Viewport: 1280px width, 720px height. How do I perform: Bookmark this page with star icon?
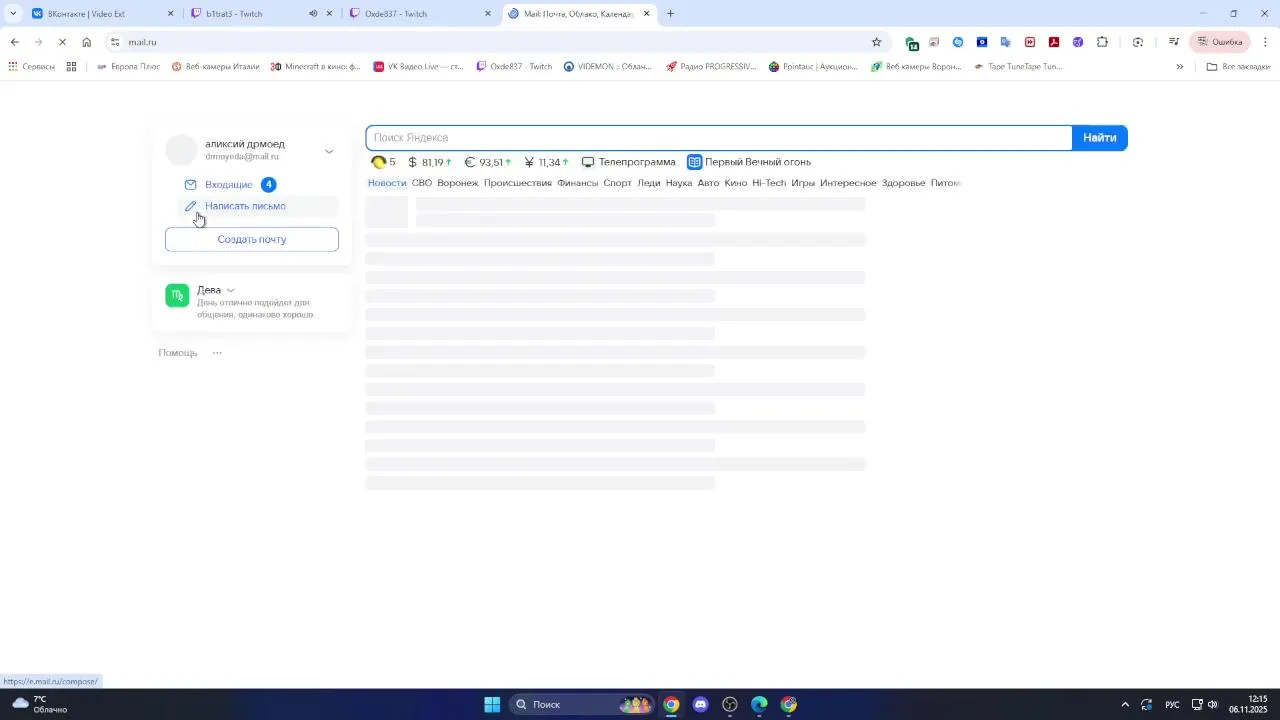pyautogui.click(x=877, y=42)
